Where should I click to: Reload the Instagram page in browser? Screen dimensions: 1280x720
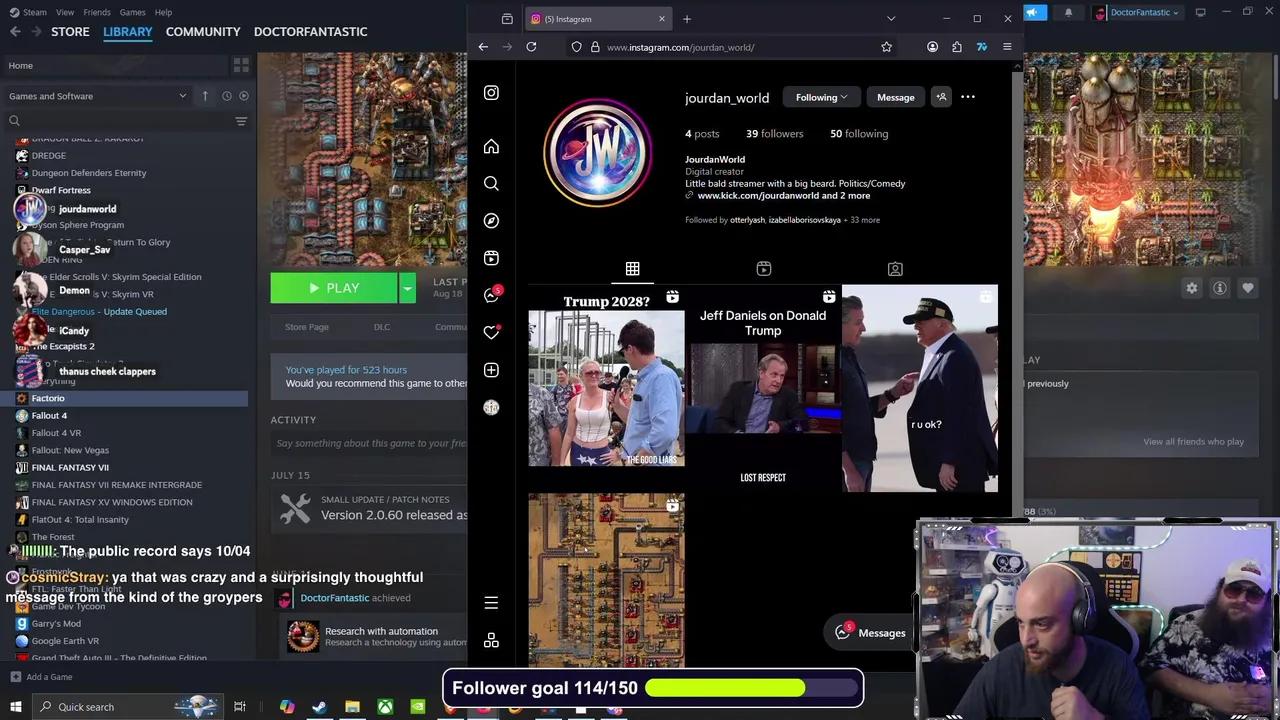531,47
